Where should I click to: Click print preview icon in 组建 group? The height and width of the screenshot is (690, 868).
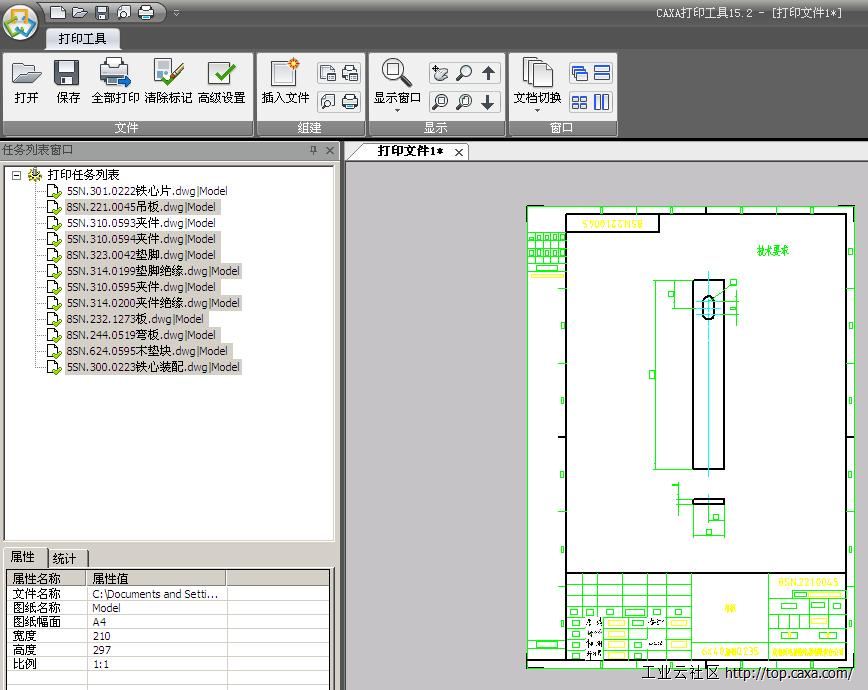pos(328,102)
